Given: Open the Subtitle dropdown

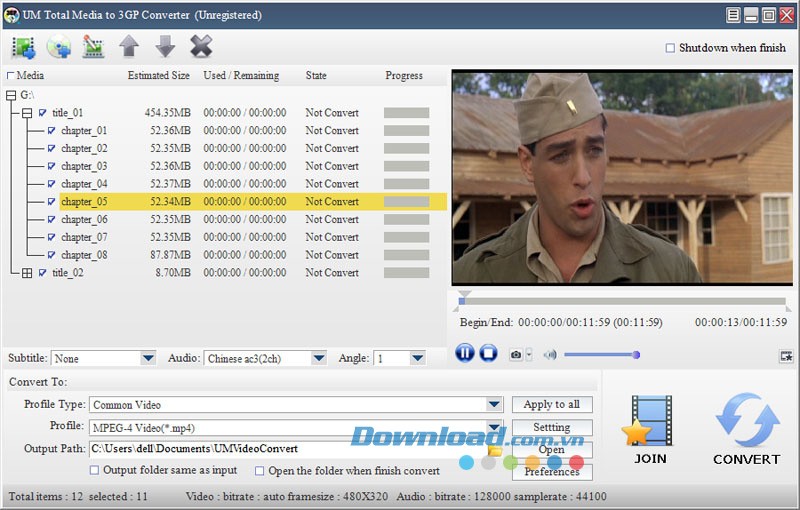Looking at the screenshot, I should tap(148, 358).
